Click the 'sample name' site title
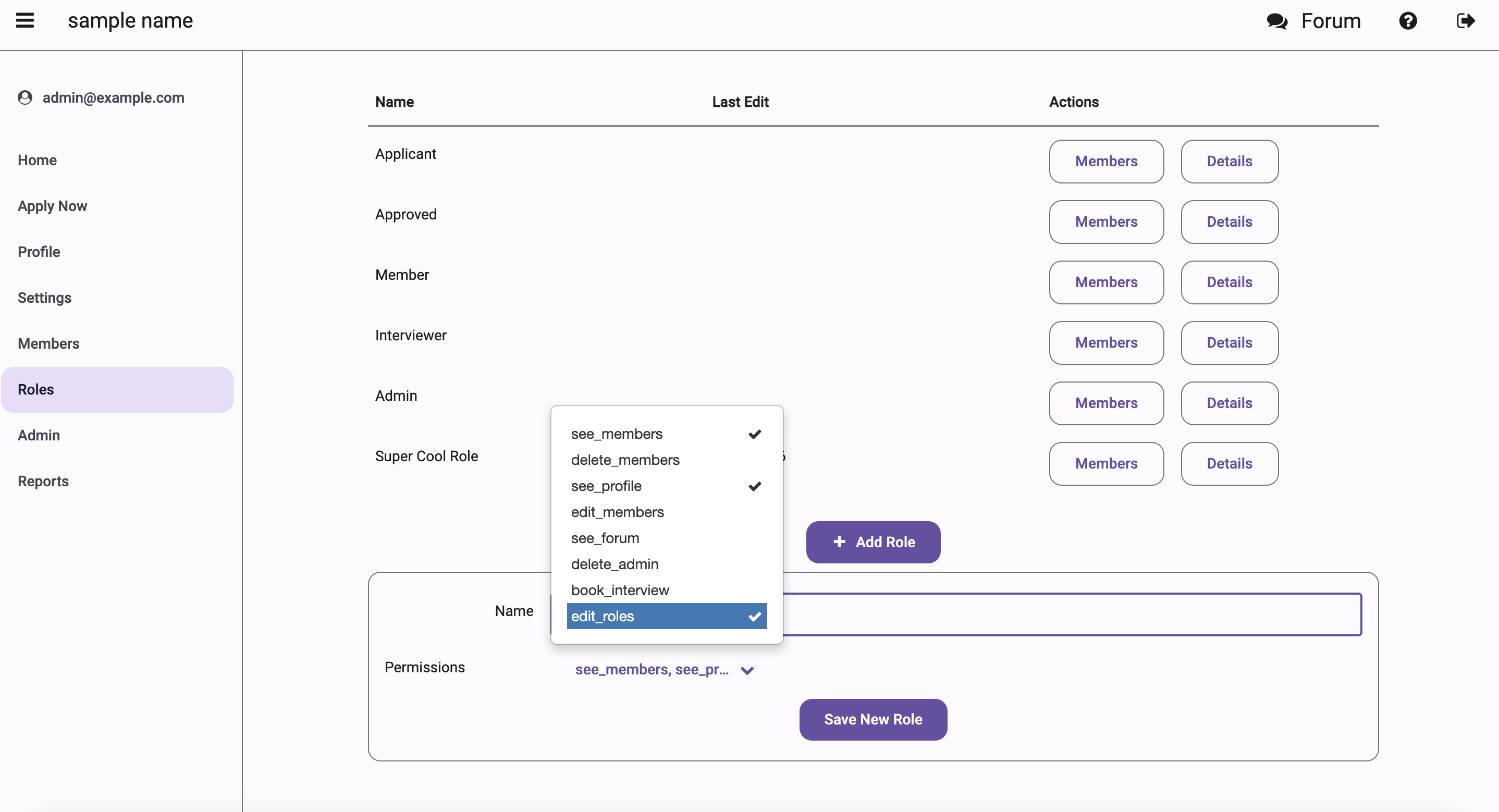1499x812 pixels. [x=130, y=20]
